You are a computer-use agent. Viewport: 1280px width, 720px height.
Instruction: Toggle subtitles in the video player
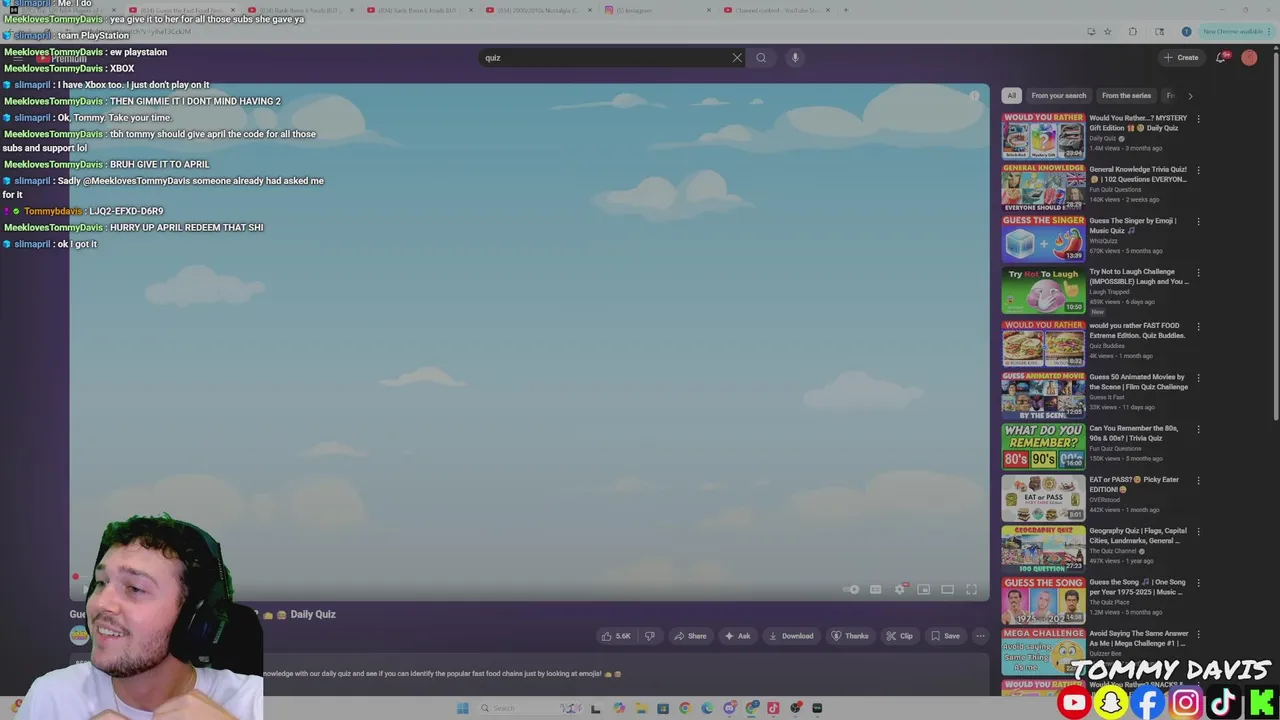tap(876, 589)
